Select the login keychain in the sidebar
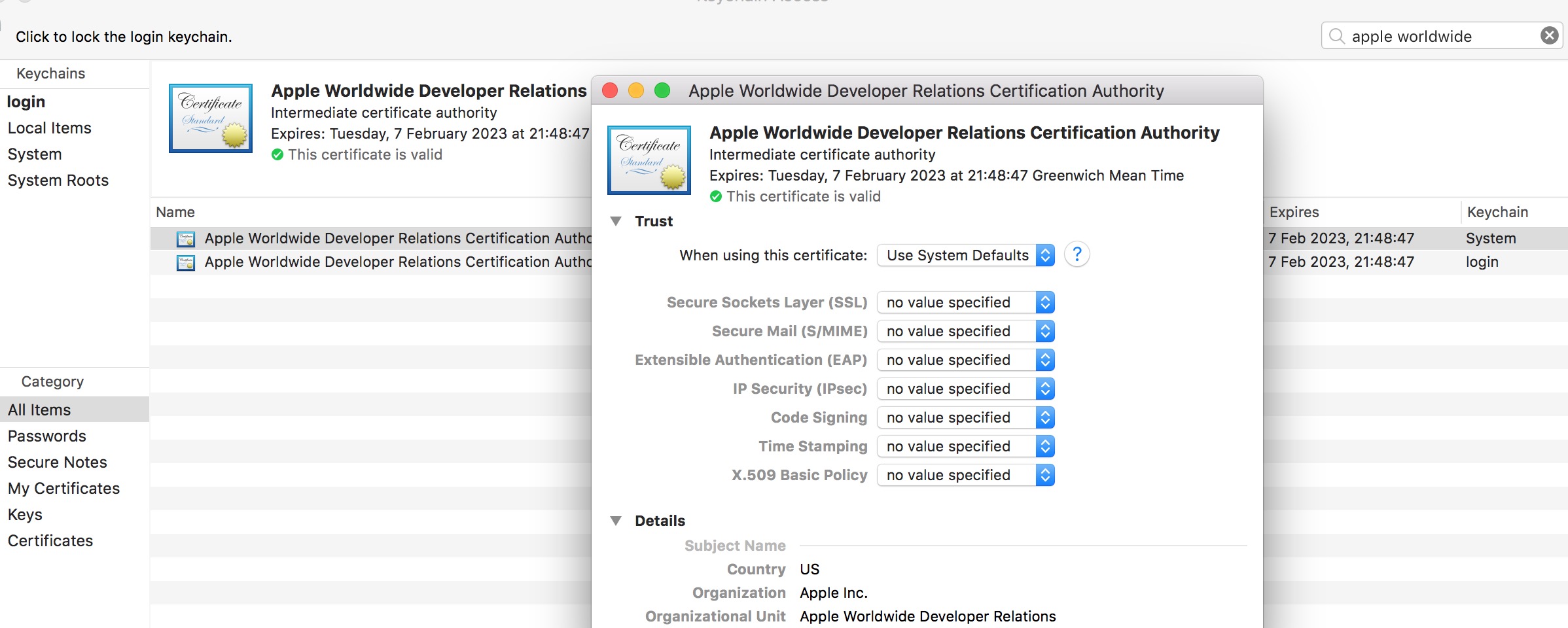1568x628 pixels. tap(26, 102)
